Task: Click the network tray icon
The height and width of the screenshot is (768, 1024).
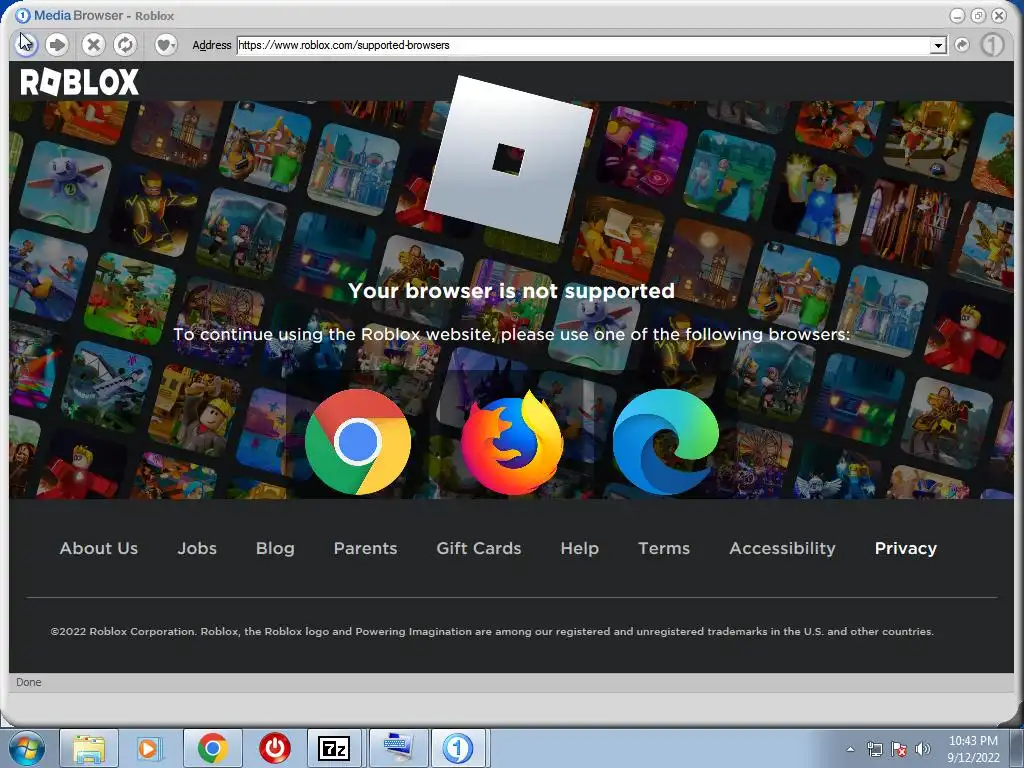Action: [874, 750]
